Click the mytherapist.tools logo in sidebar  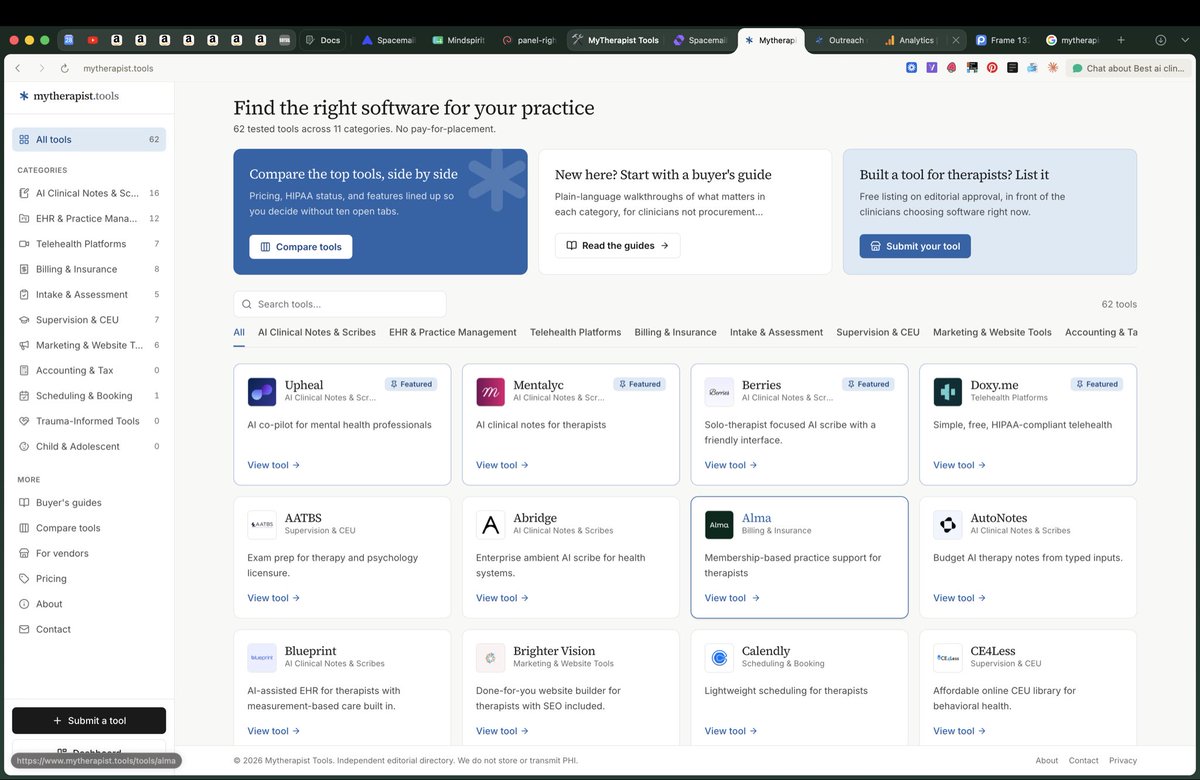pyautogui.click(x=69, y=96)
